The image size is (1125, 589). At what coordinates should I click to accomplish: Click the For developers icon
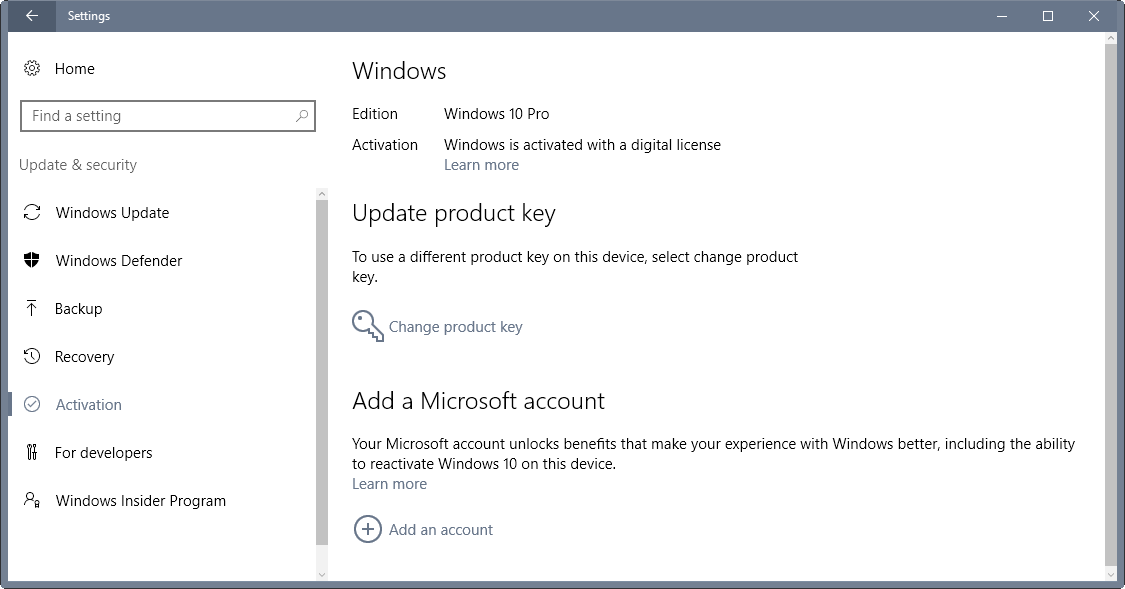coord(31,452)
